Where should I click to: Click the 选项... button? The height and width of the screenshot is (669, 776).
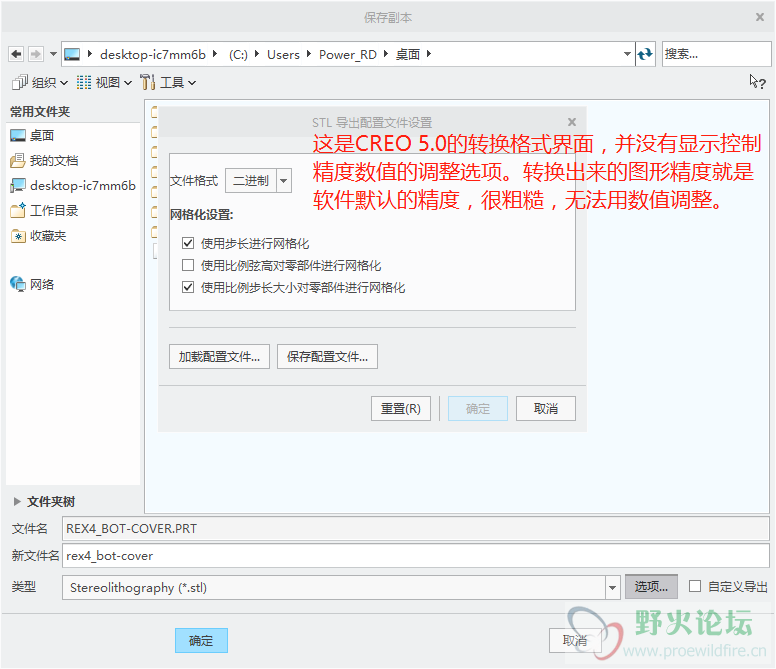click(x=651, y=587)
